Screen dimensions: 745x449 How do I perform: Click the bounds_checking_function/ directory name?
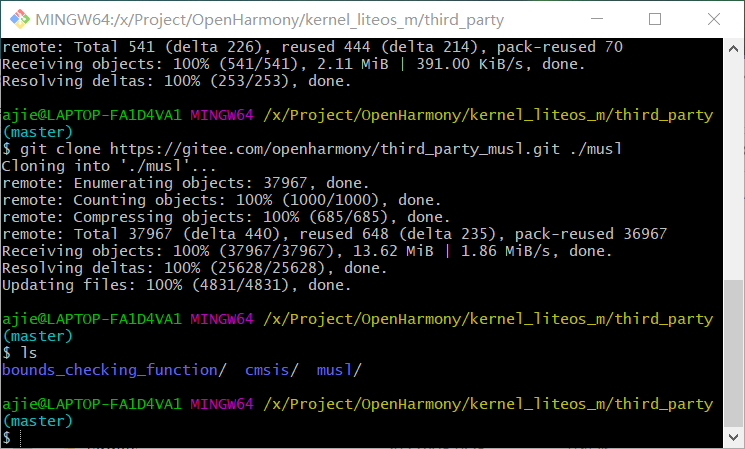114,370
